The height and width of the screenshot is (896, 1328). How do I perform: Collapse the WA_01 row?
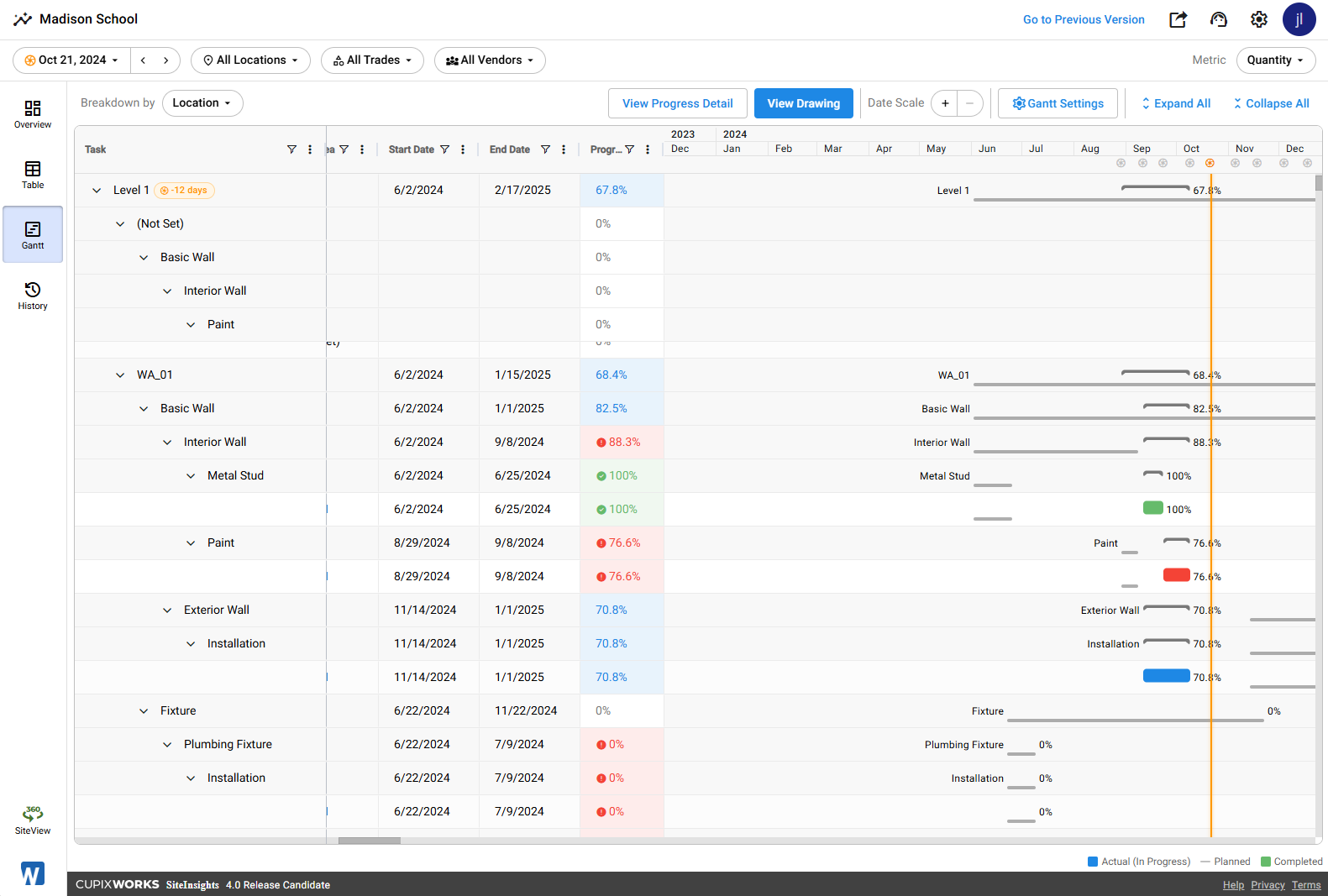click(120, 375)
